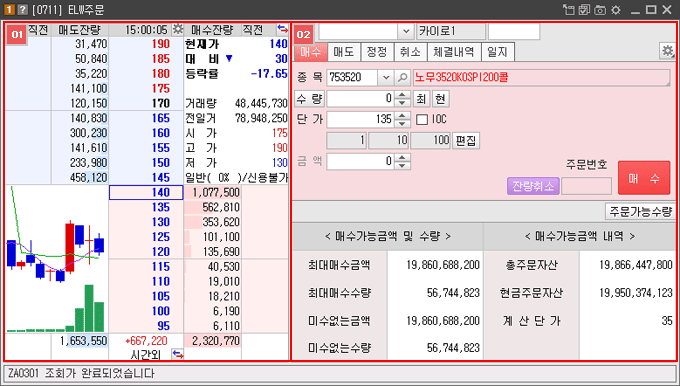Click the checked stacked-windows title bar icon
This screenshot has width=680, height=386.
(x=584, y=10)
